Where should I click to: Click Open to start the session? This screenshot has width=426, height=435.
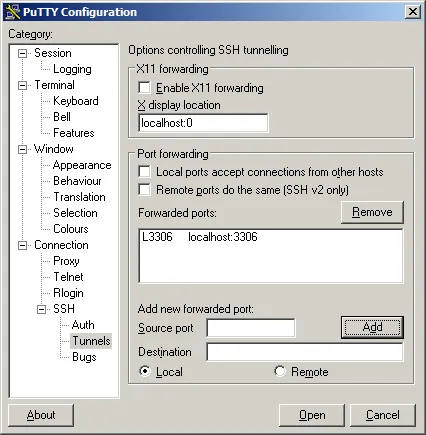(x=312, y=415)
